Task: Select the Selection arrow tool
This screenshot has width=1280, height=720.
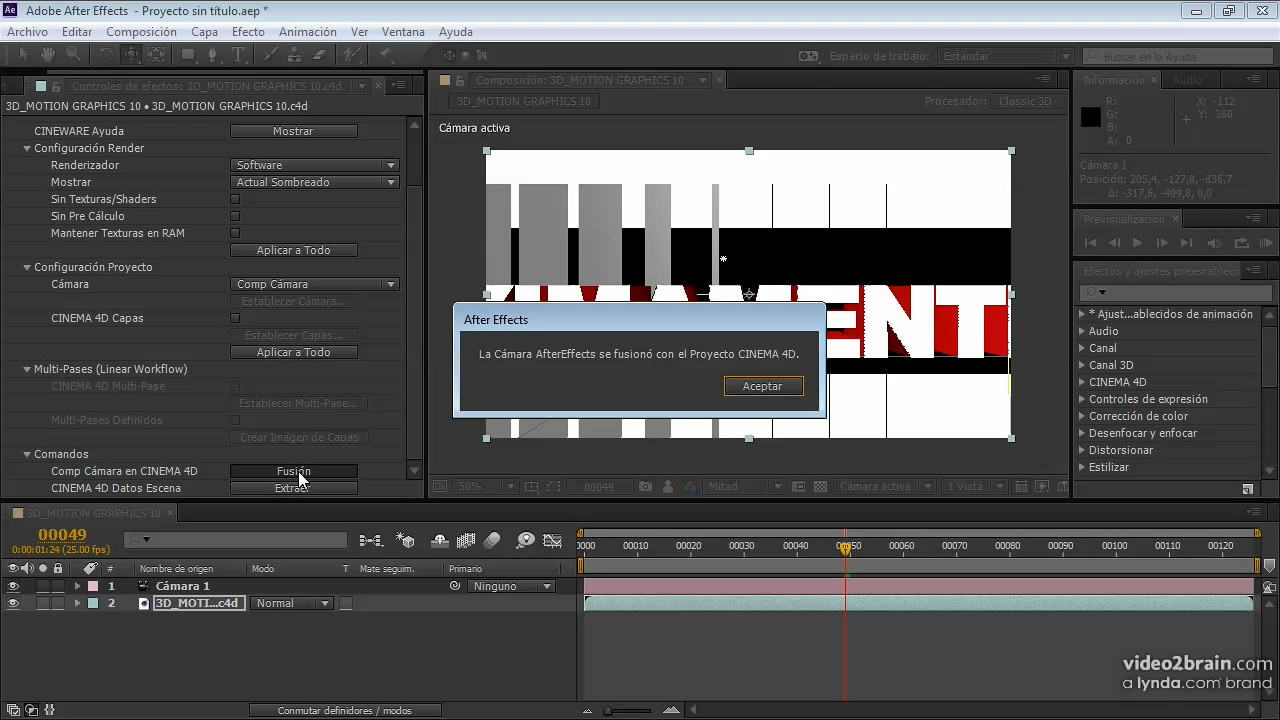Action: pos(23,55)
